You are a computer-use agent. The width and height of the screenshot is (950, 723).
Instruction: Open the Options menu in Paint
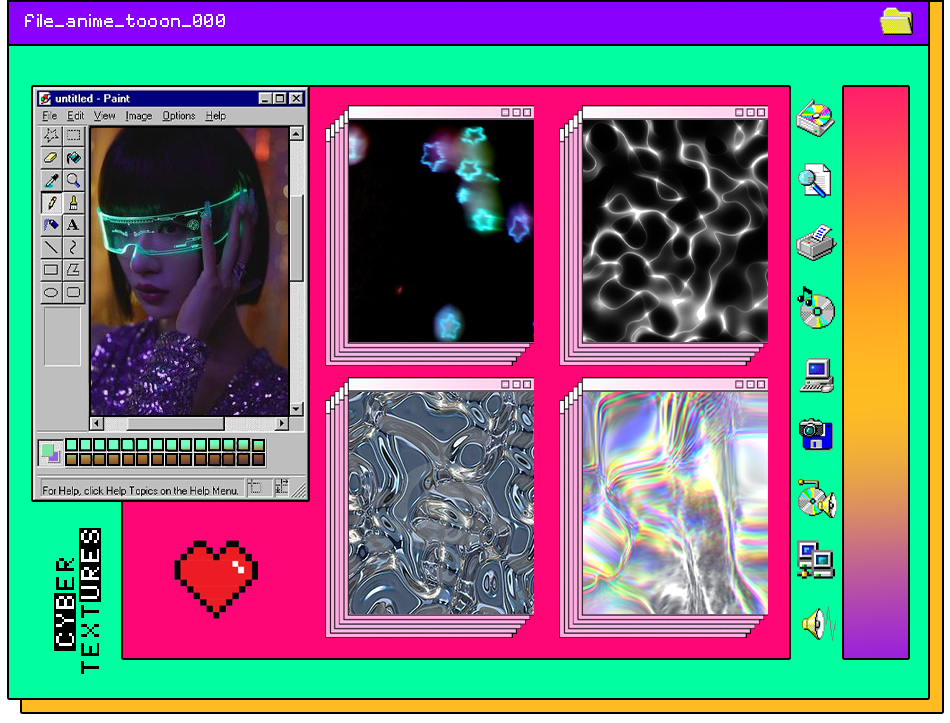click(x=179, y=116)
